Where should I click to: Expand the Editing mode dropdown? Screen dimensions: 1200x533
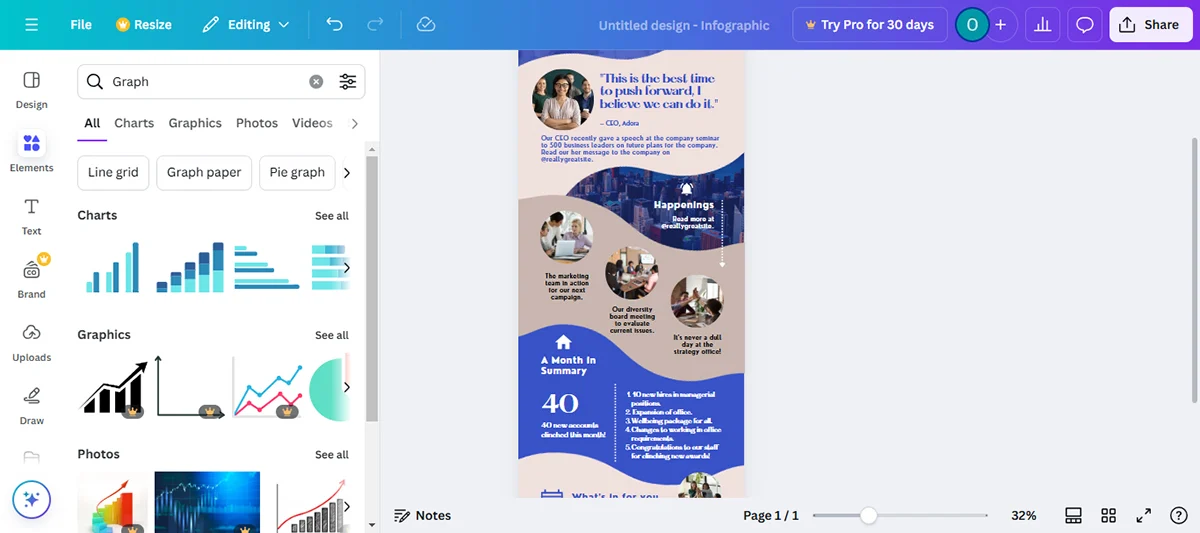point(246,25)
